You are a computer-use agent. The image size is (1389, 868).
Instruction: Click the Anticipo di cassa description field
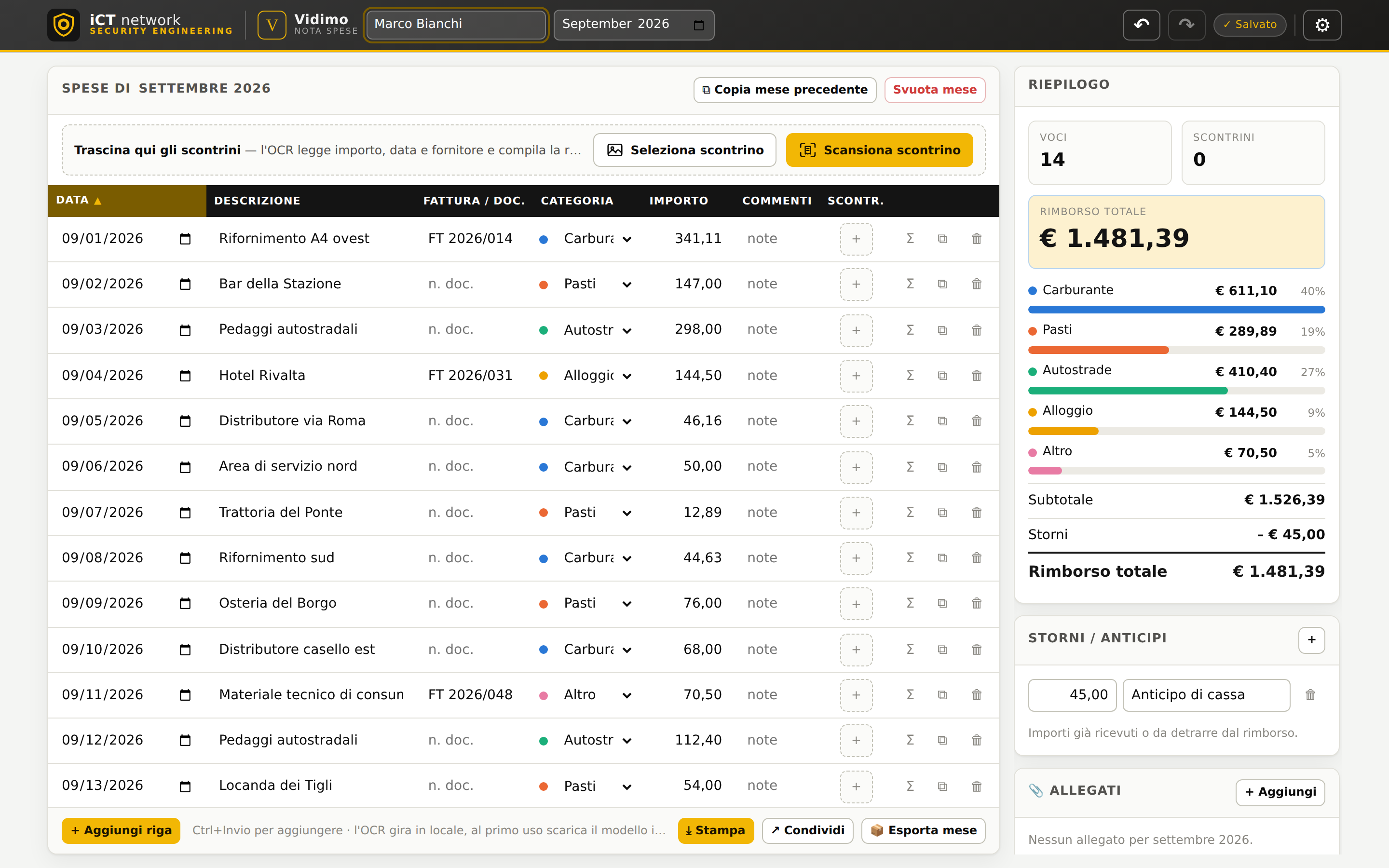point(1206,694)
